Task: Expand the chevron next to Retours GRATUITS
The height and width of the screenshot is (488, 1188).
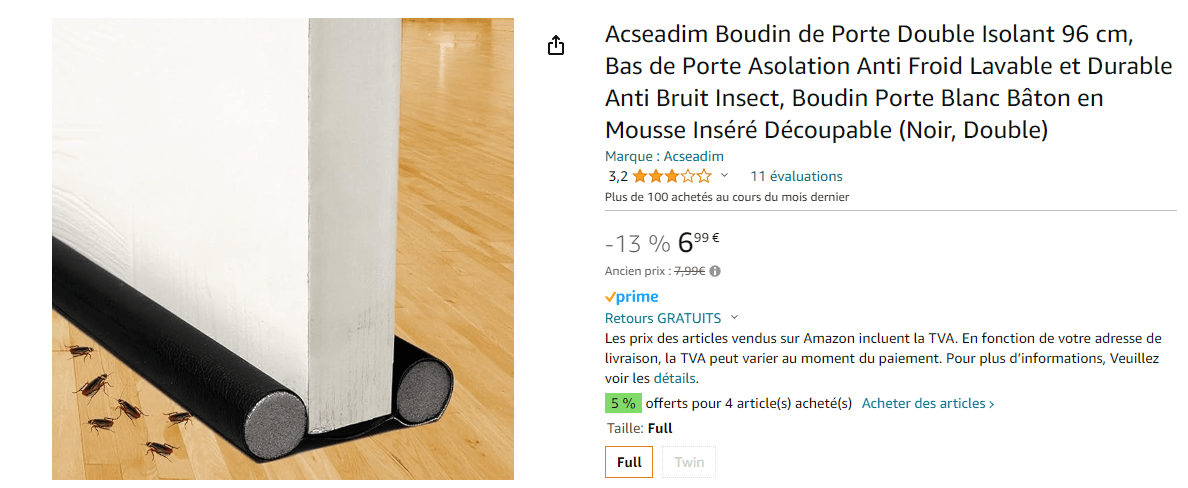Action: point(735,318)
